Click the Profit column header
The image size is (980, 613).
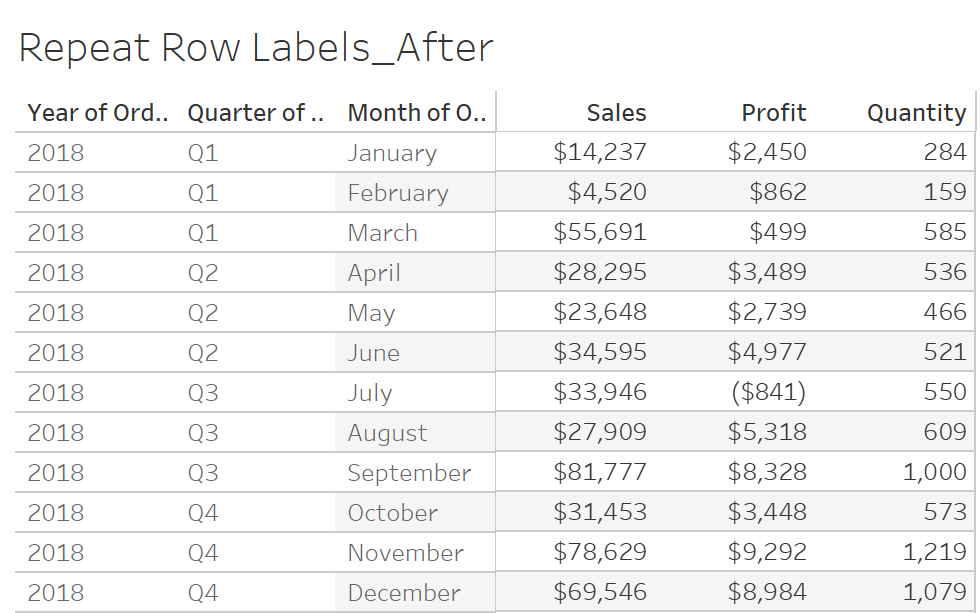click(x=774, y=113)
